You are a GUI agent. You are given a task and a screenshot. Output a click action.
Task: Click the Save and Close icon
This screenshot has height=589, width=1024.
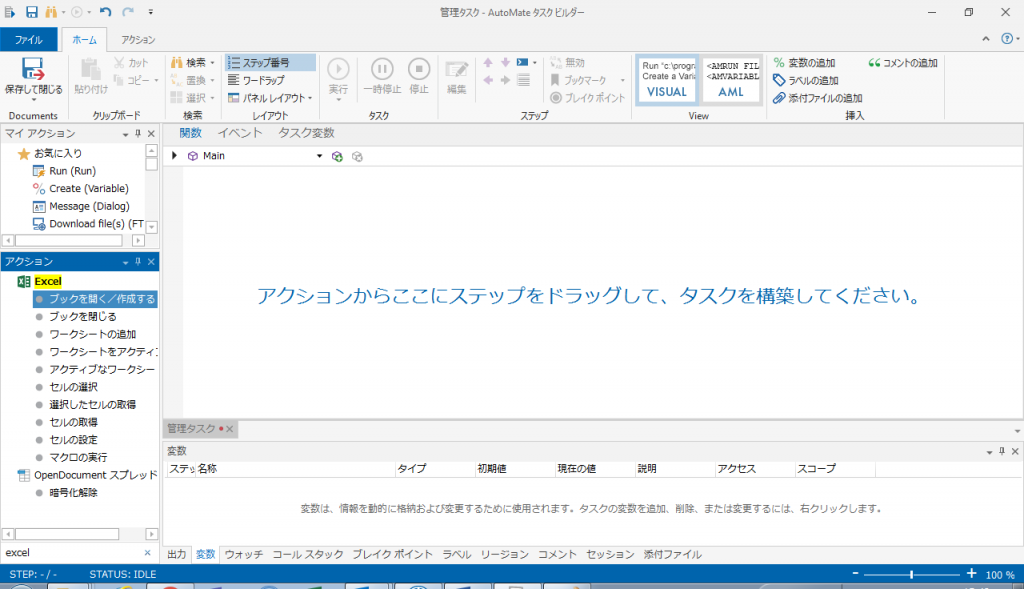[x=33, y=69]
